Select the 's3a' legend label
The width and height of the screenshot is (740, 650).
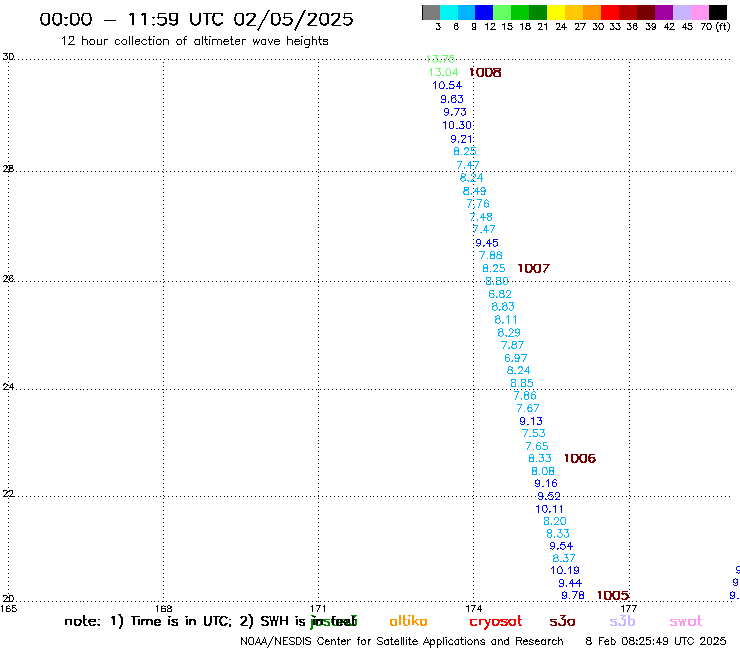click(562, 622)
